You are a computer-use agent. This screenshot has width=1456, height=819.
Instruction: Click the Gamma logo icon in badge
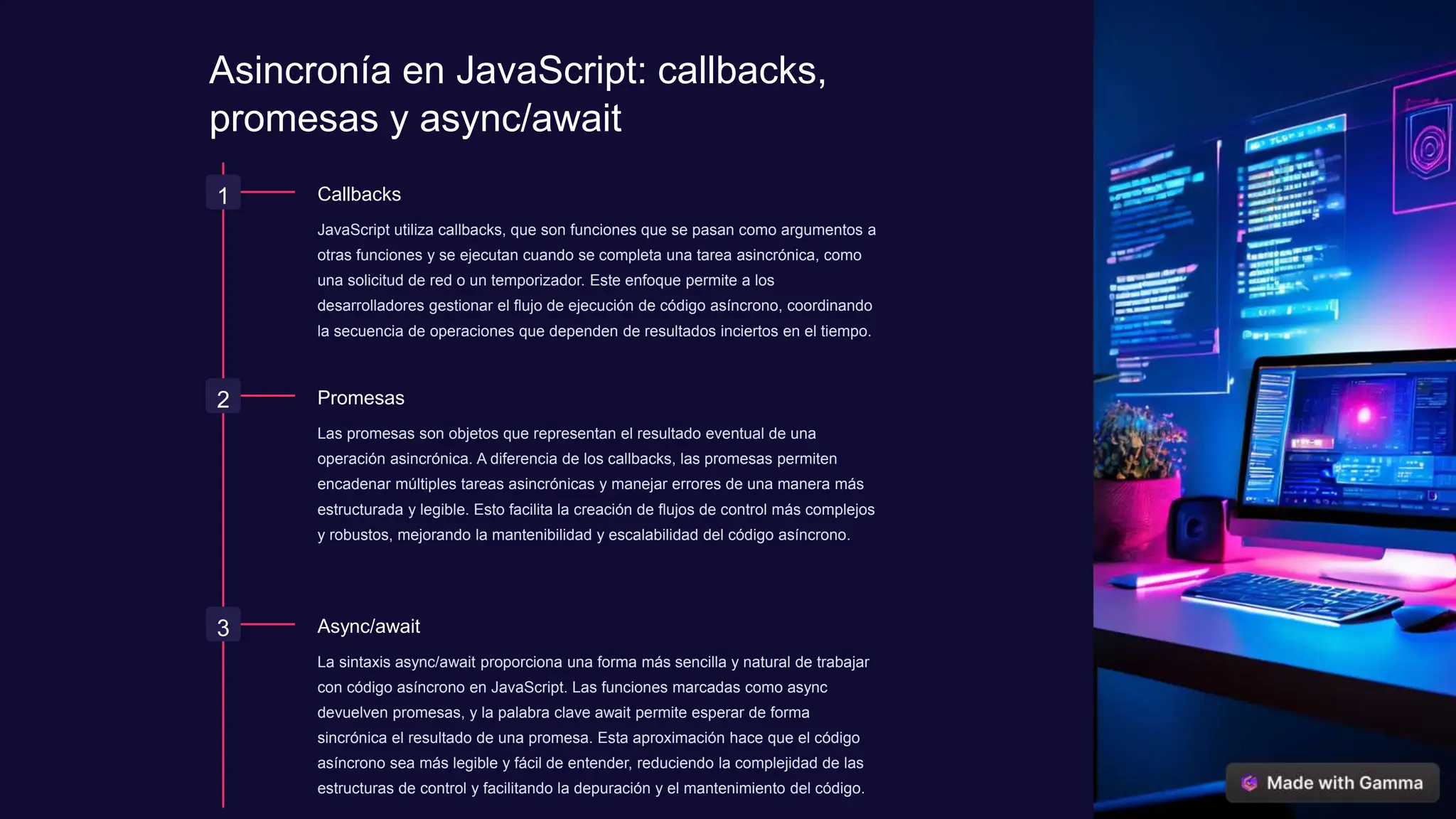click(1249, 783)
